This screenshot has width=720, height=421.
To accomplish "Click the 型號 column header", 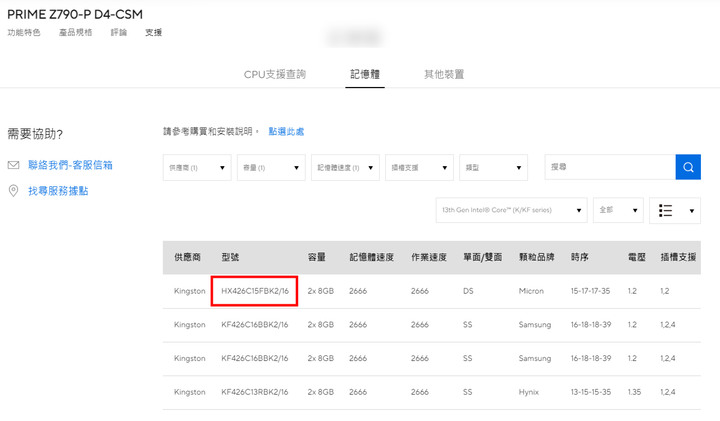I will click(230, 257).
